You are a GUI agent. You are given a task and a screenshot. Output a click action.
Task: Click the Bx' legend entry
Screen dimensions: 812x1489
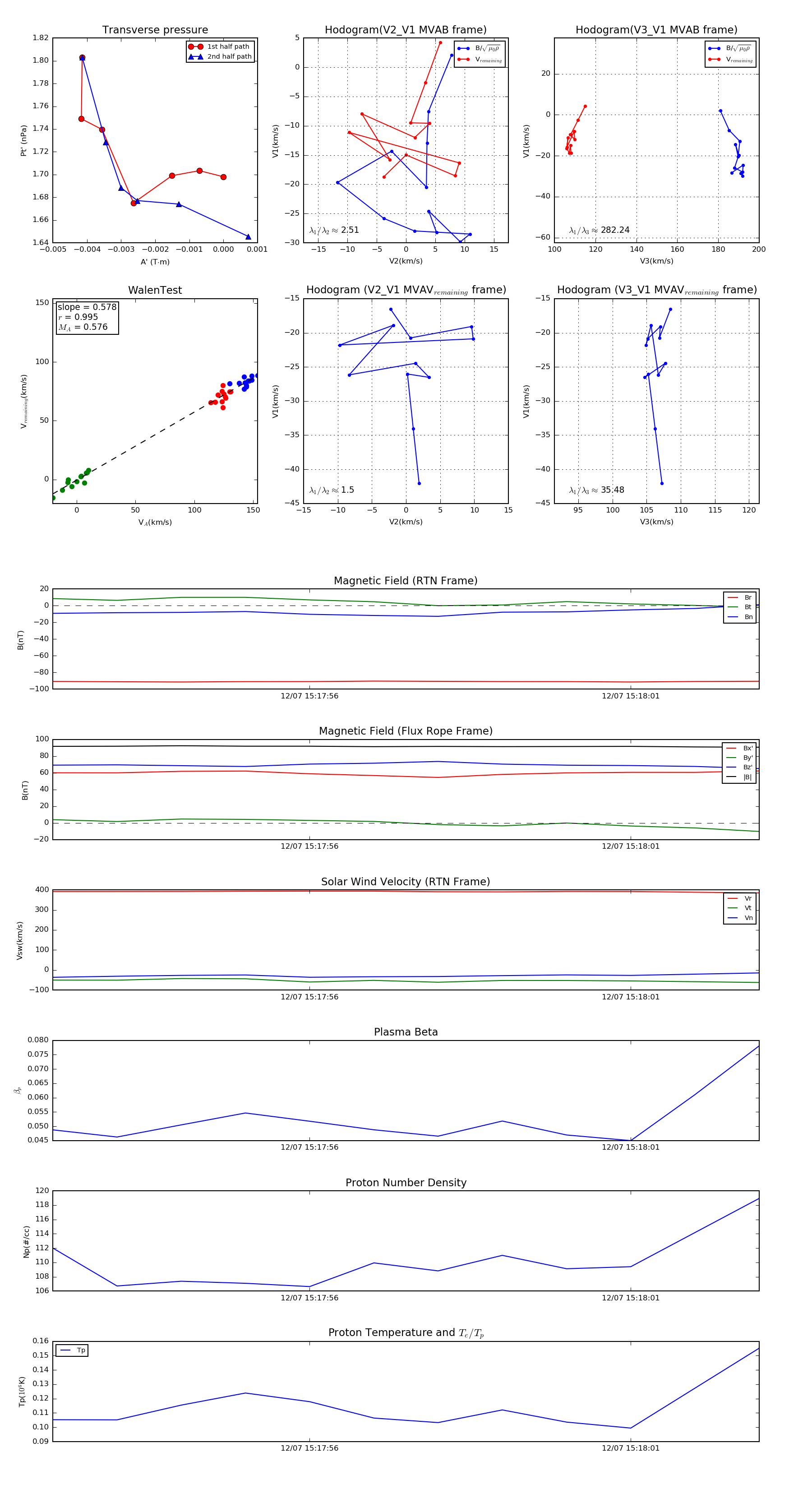739,748
